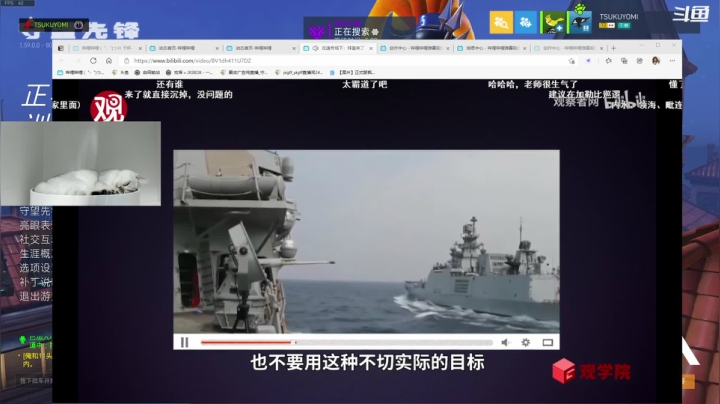Open browser profile avatar
Image resolution: width=720 pixels, height=404 pixels.
pos(656,61)
